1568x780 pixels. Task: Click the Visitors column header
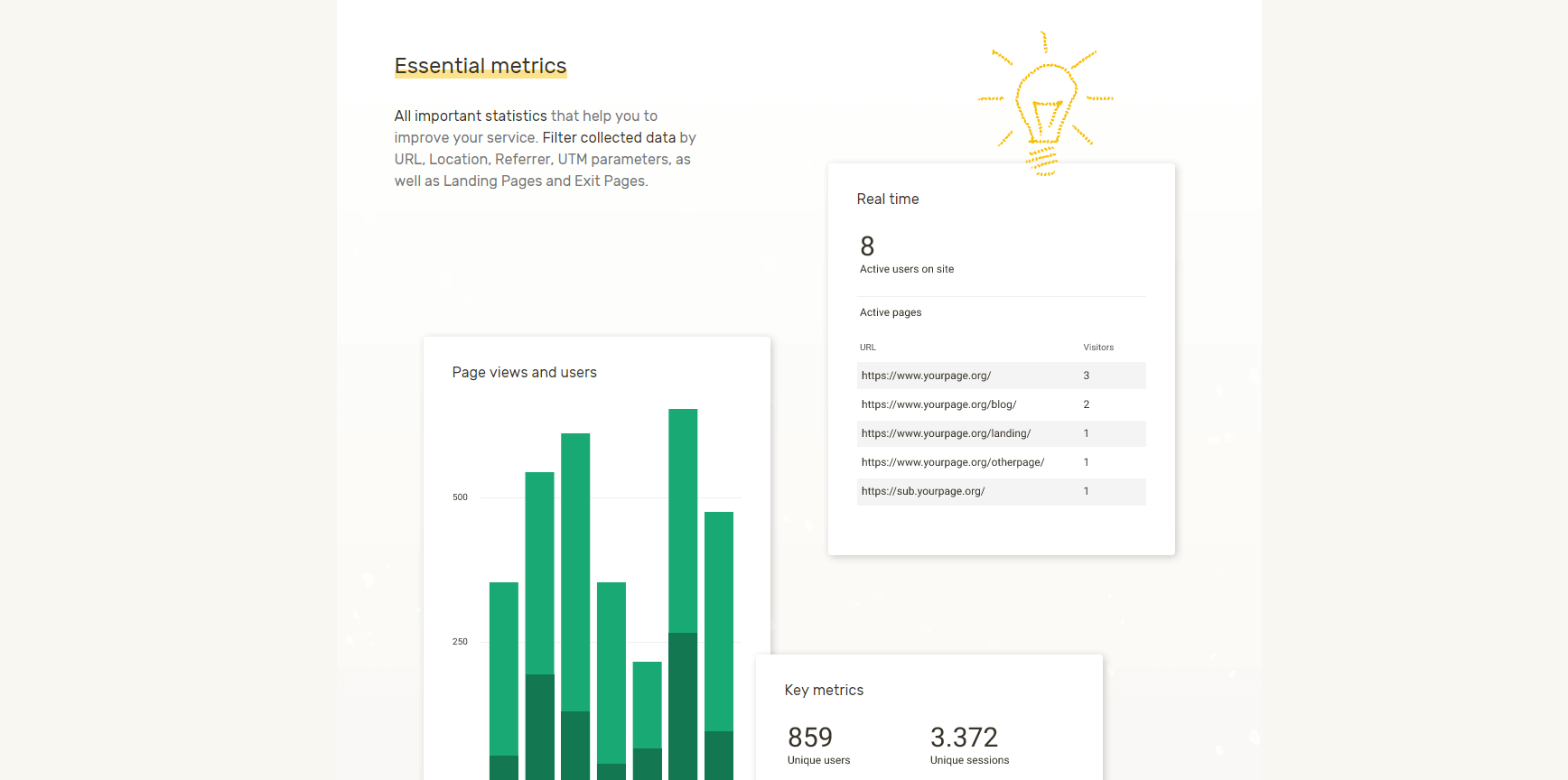1098,348
